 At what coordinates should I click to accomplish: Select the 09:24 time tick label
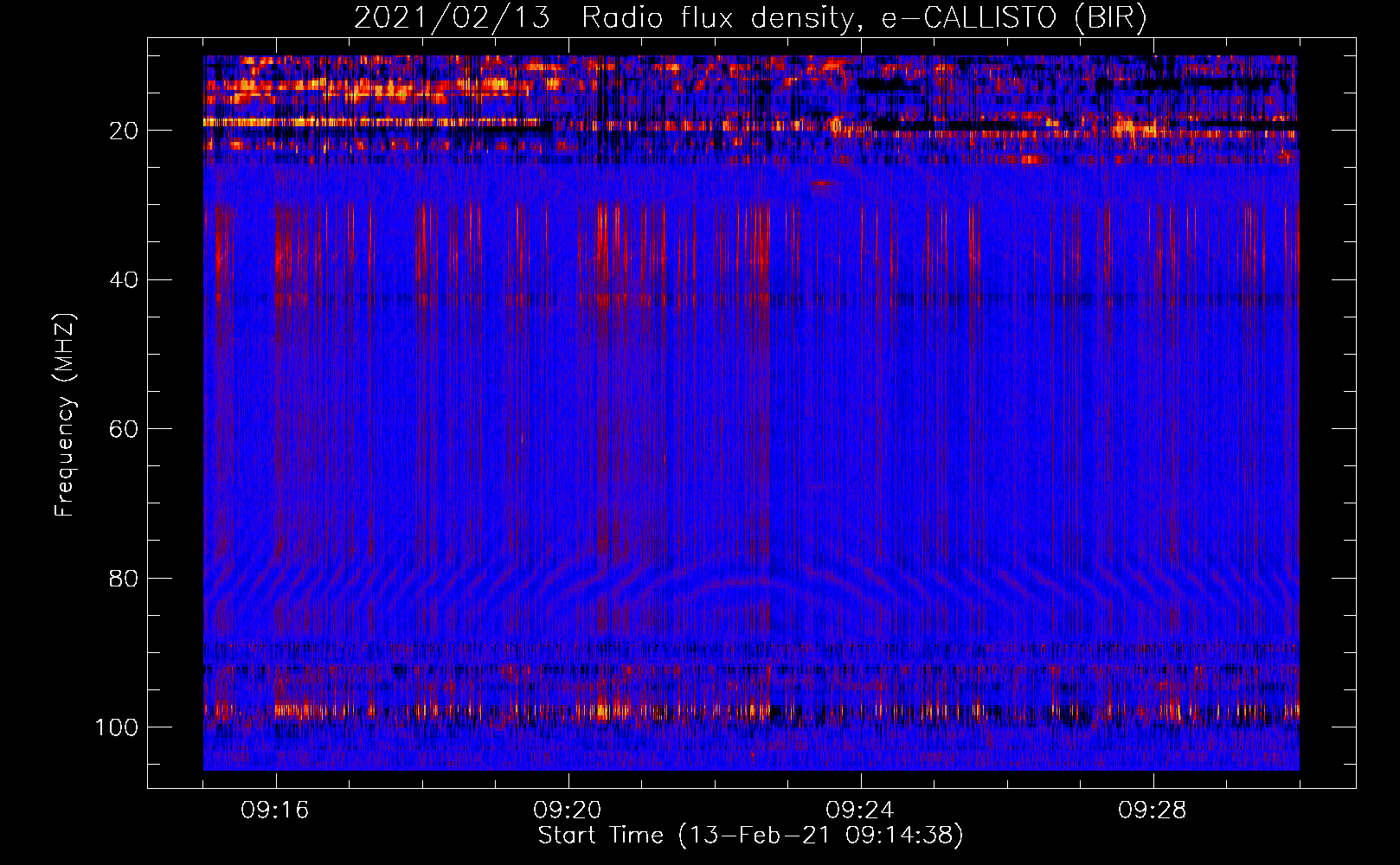tap(861, 811)
